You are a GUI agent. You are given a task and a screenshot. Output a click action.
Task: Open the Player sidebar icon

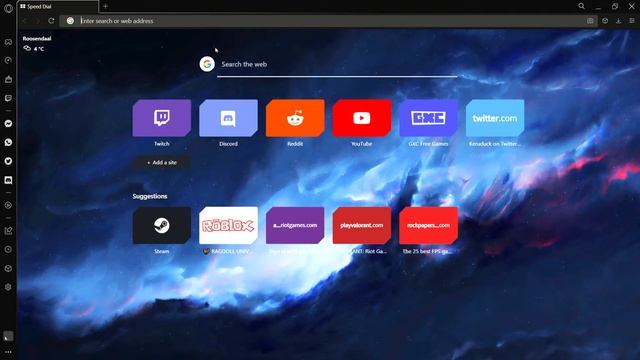coord(8,206)
